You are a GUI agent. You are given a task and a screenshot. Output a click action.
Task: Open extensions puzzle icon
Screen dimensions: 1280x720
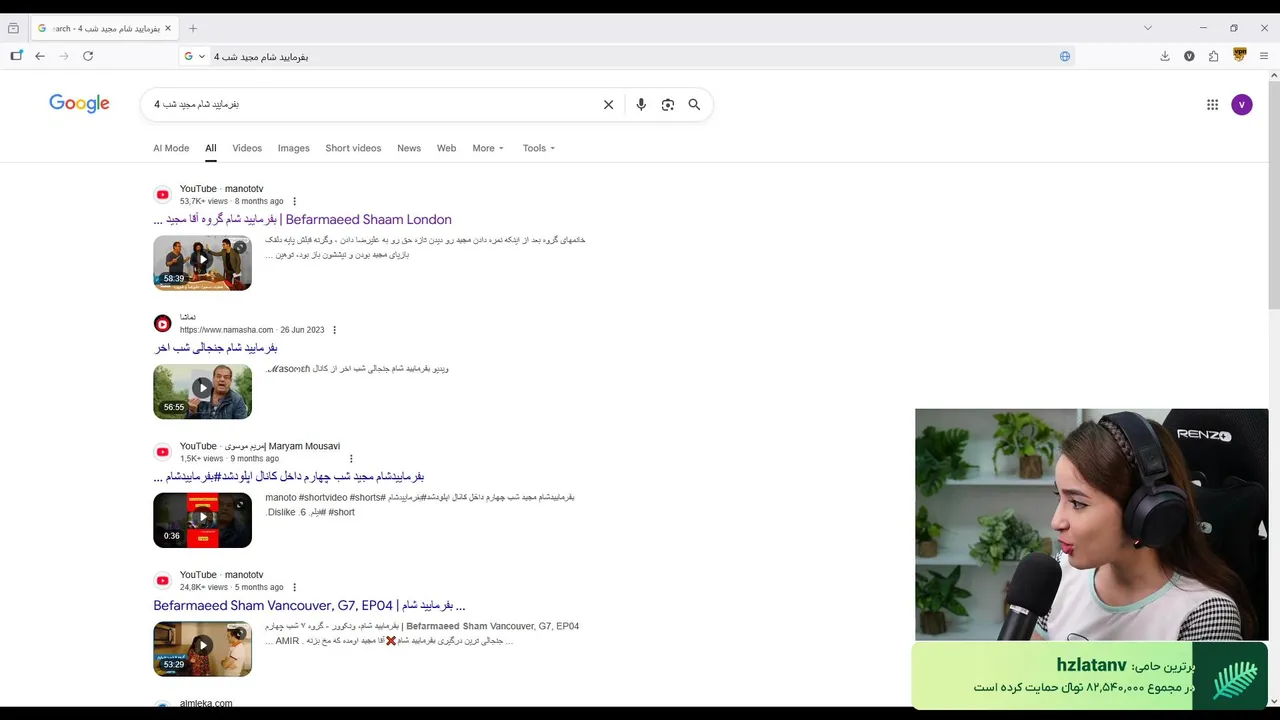(x=1214, y=56)
